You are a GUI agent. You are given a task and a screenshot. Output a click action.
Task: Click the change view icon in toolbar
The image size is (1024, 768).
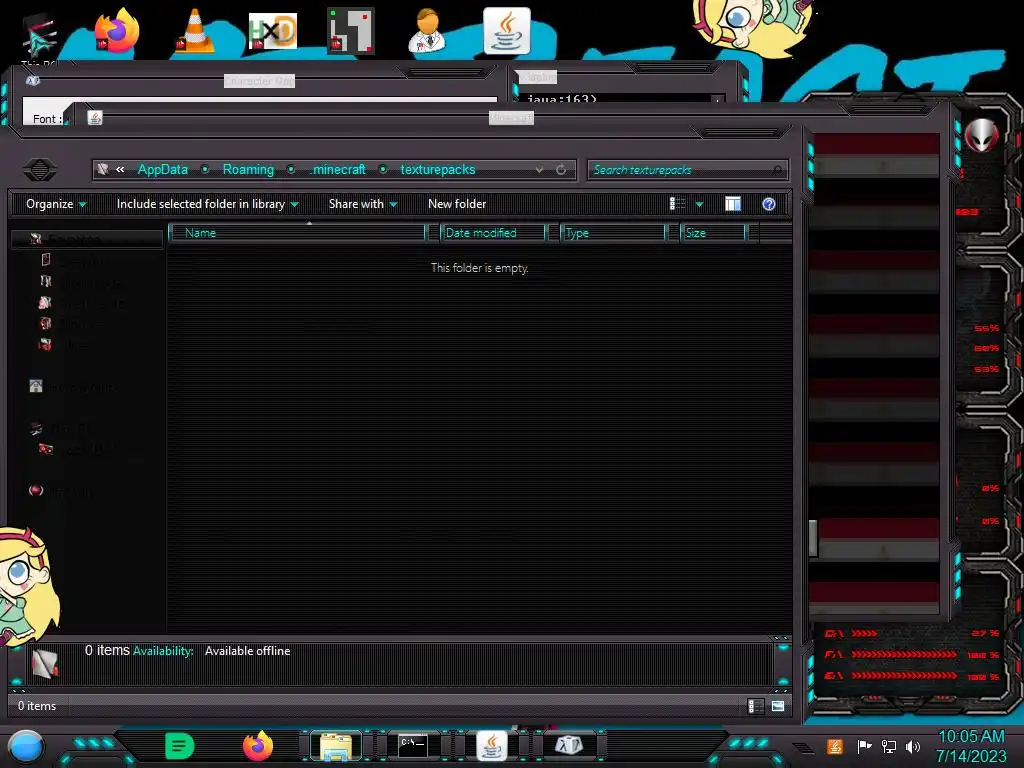(x=677, y=204)
